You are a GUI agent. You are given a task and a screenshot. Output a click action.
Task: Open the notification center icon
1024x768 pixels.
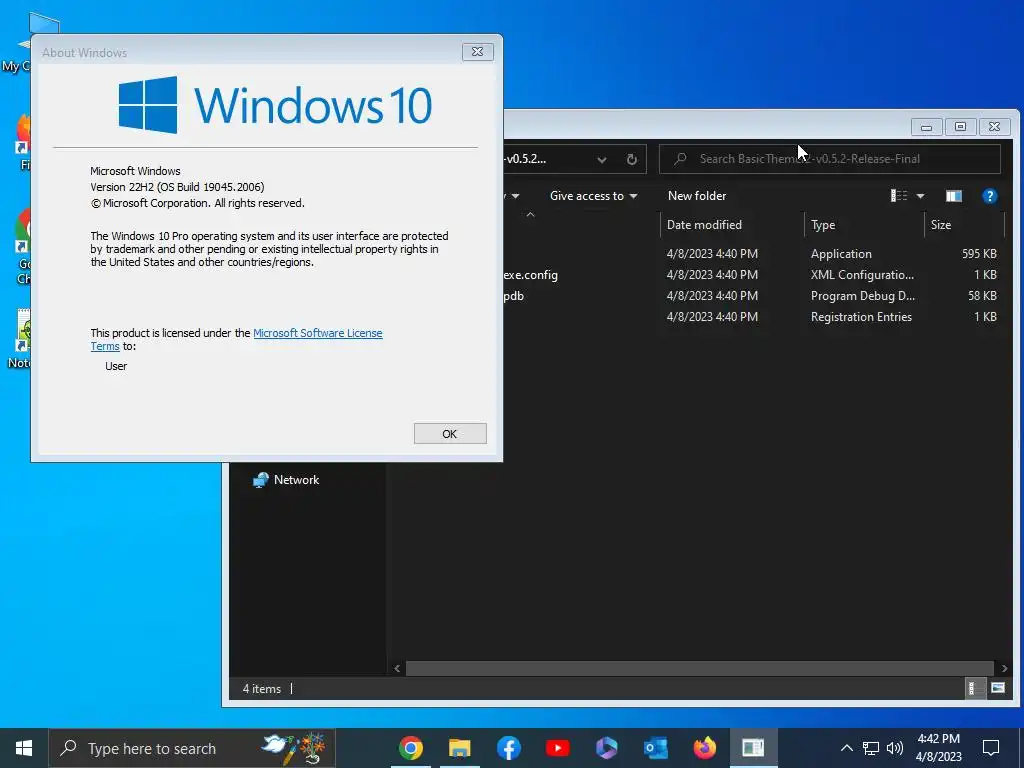991,748
